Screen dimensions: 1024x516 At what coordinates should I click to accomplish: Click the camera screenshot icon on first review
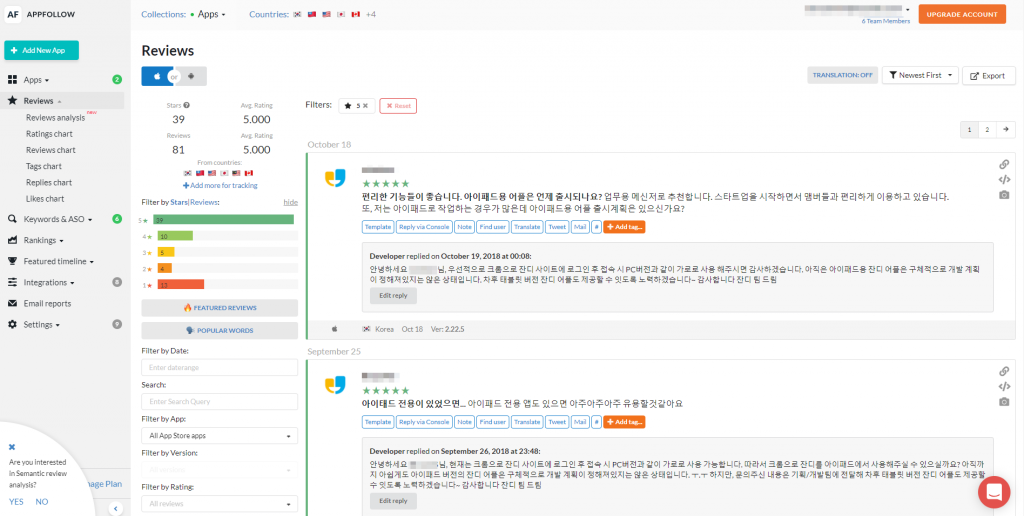[x=1004, y=195]
